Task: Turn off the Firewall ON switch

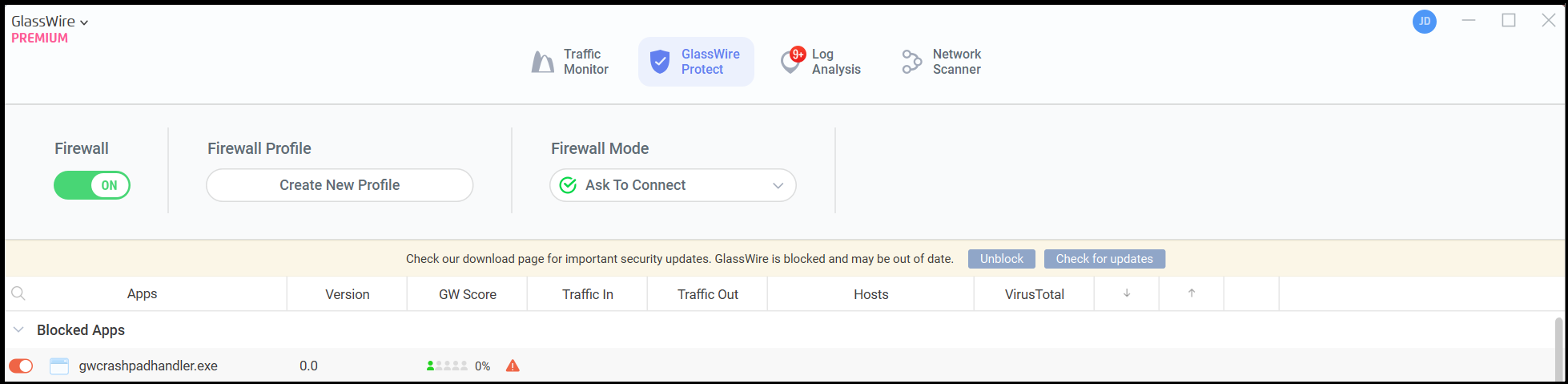Action: click(x=92, y=185)
